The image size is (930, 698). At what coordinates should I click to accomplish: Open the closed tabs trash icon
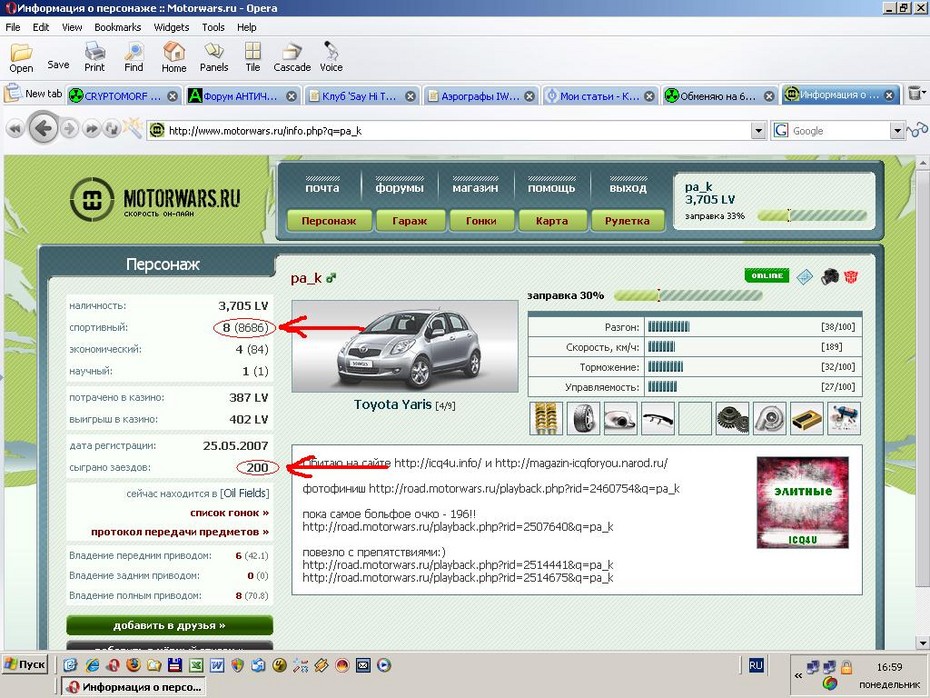pyautogui.click(x=916, y=94)
